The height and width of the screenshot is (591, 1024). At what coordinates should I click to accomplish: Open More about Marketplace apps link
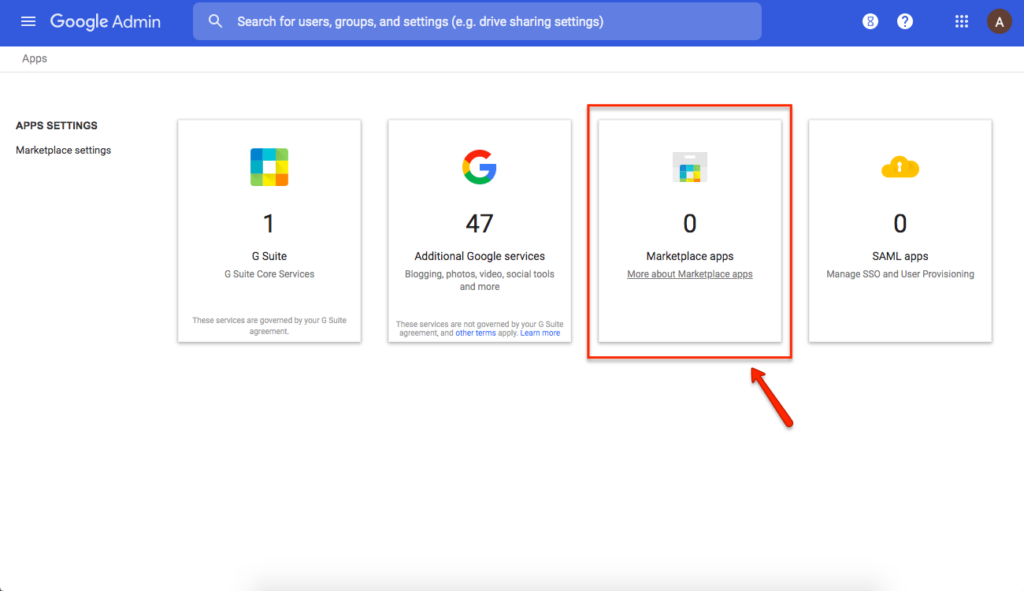click(690, 274)
